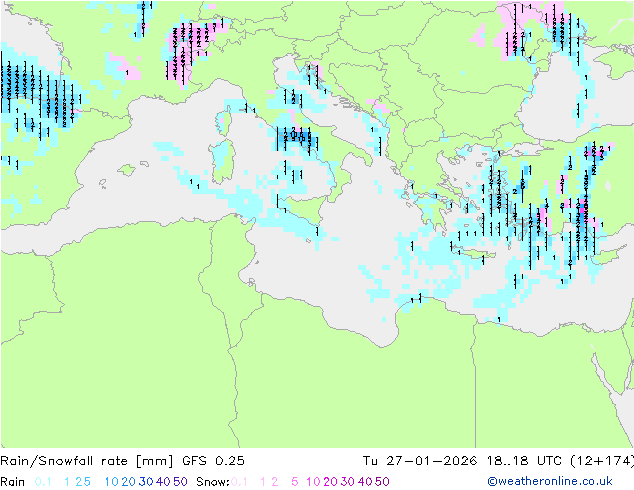Click the date 'Tu 27-01-2026'
Screen dimensions: 634x490
[420, 461]
